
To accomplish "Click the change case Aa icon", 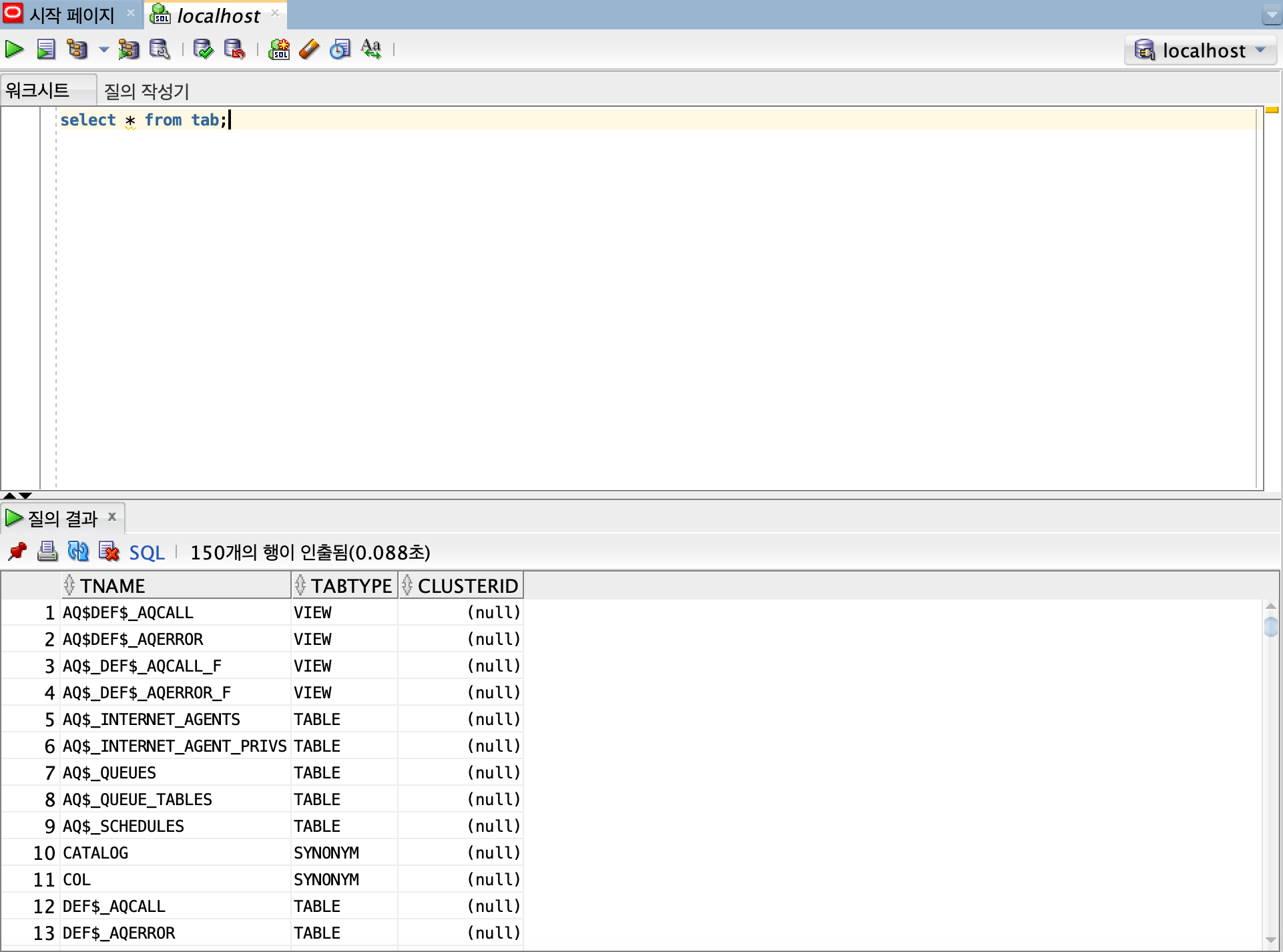I will point(371,49).
